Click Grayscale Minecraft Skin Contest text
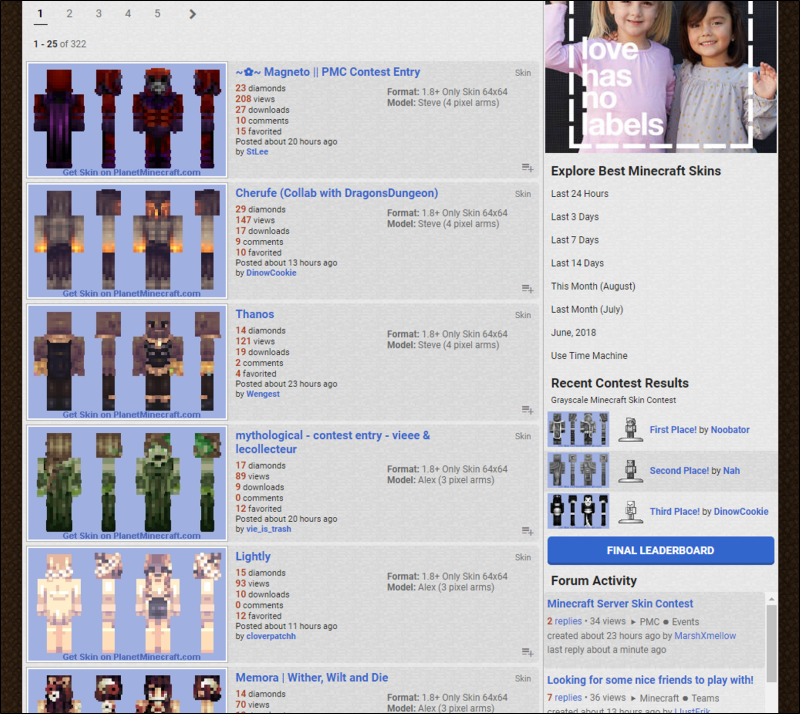 click(613, 400)
